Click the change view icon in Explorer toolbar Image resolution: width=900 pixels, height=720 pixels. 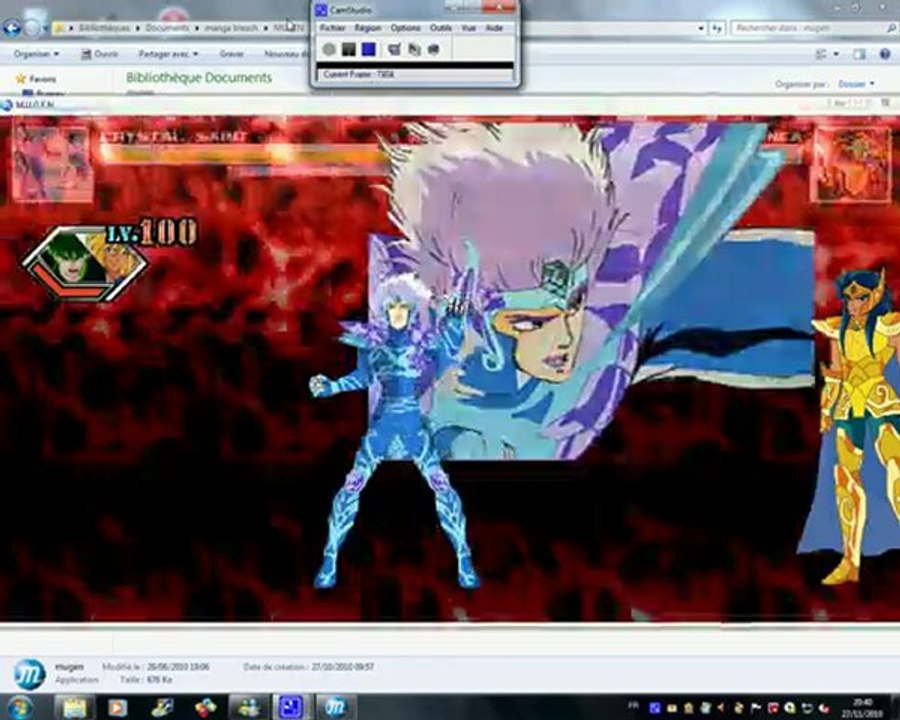click(821, 54)
